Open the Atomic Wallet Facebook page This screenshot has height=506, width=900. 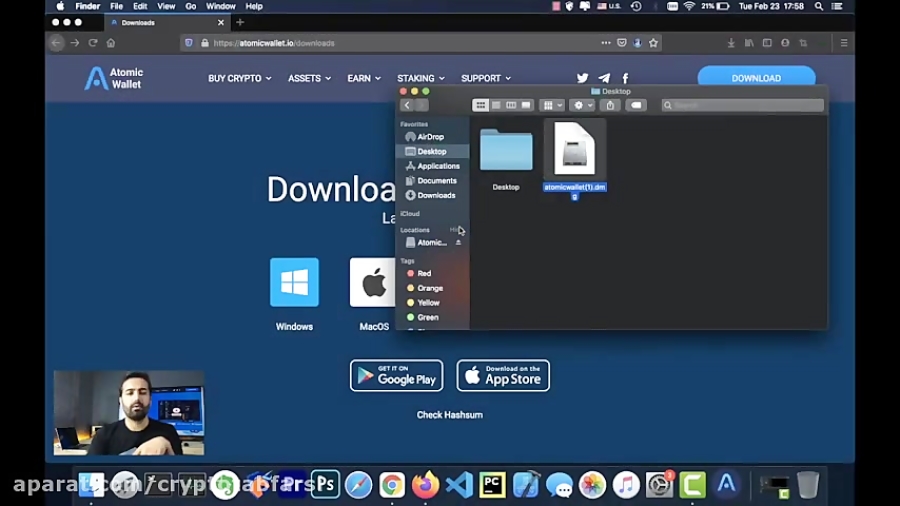click(625, 78)
